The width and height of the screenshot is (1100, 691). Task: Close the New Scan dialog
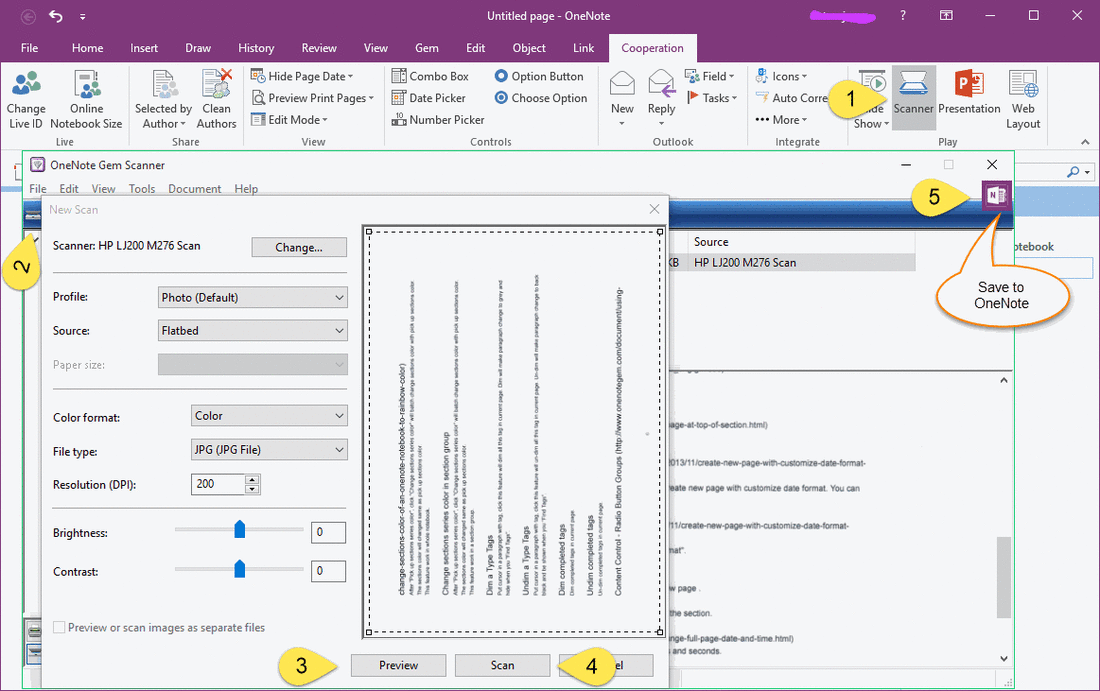pos(654,209)
